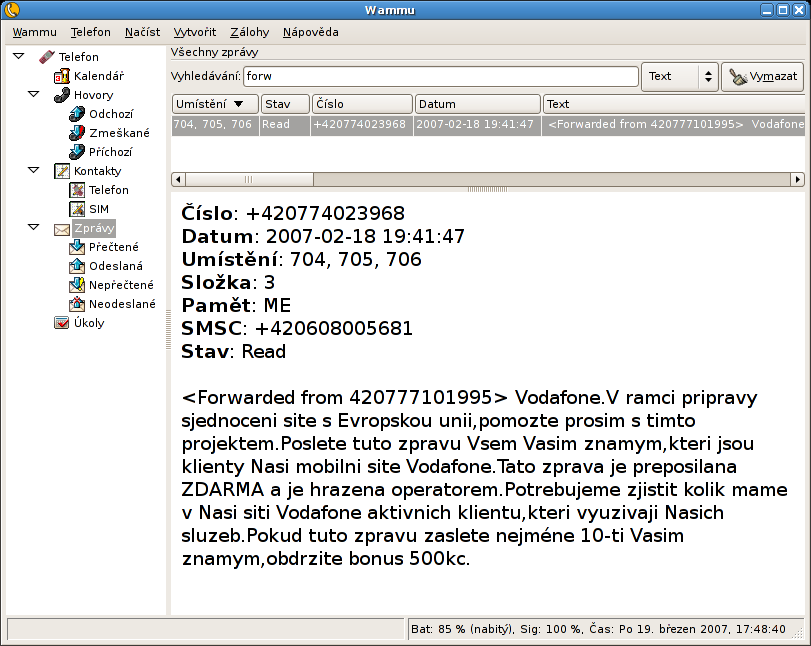
Task: Click the Zmeškané missed calls icon
Action: [77, 133]
